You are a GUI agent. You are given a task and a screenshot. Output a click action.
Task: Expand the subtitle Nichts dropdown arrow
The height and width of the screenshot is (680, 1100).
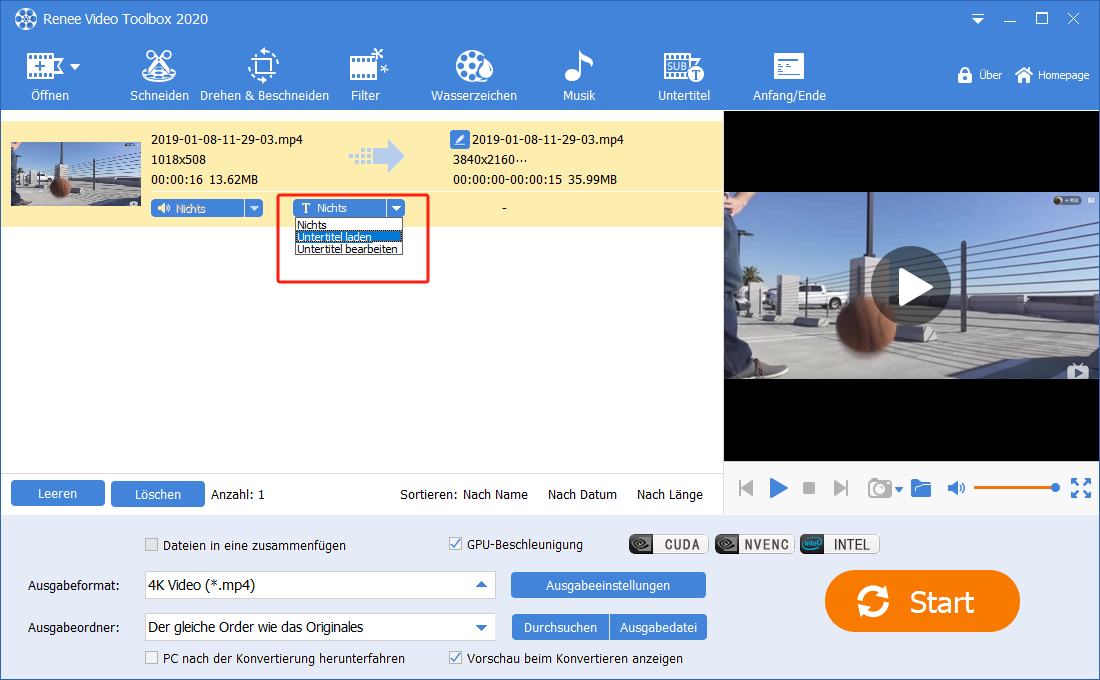[x=396, y=208]
